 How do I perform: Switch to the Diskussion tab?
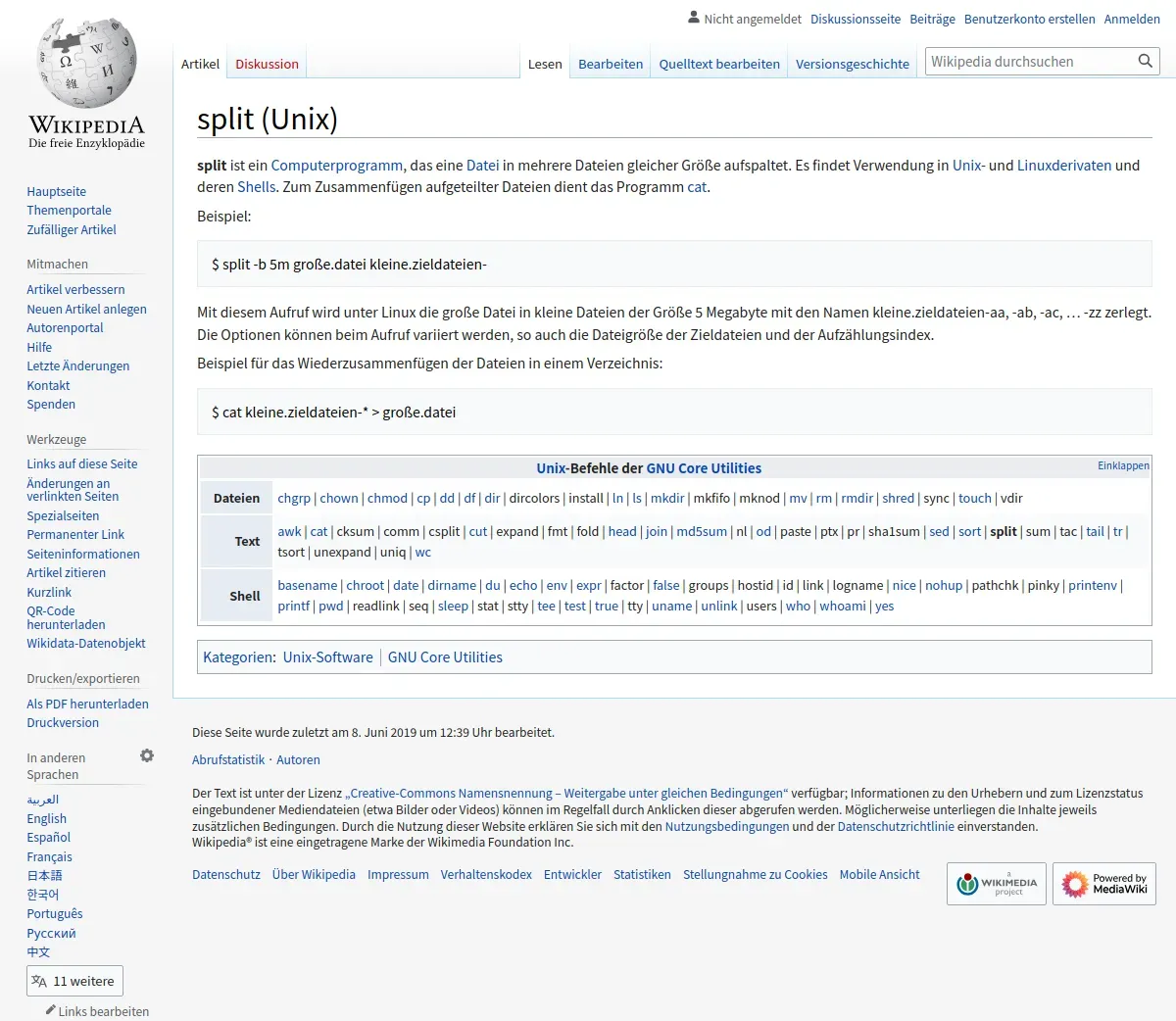(x=267, y=64)
